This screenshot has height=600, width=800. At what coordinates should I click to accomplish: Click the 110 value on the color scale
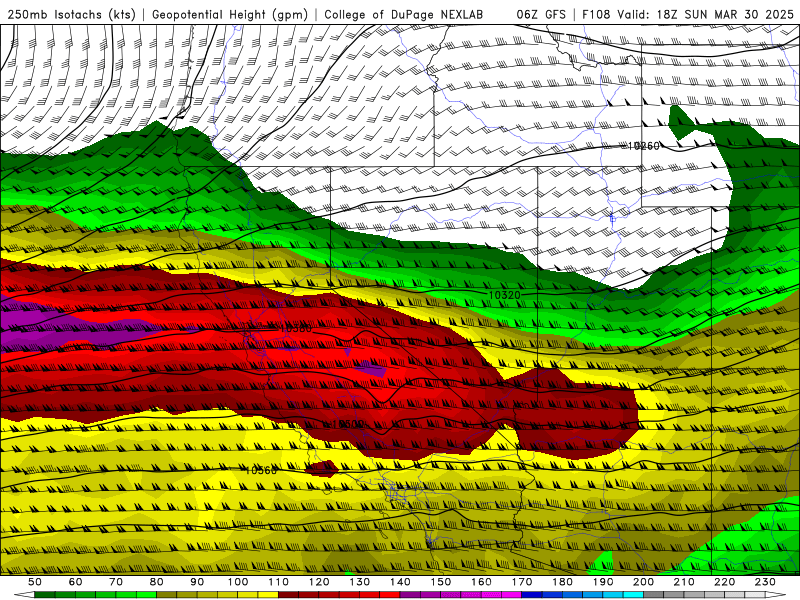click(x=279, y=582)
